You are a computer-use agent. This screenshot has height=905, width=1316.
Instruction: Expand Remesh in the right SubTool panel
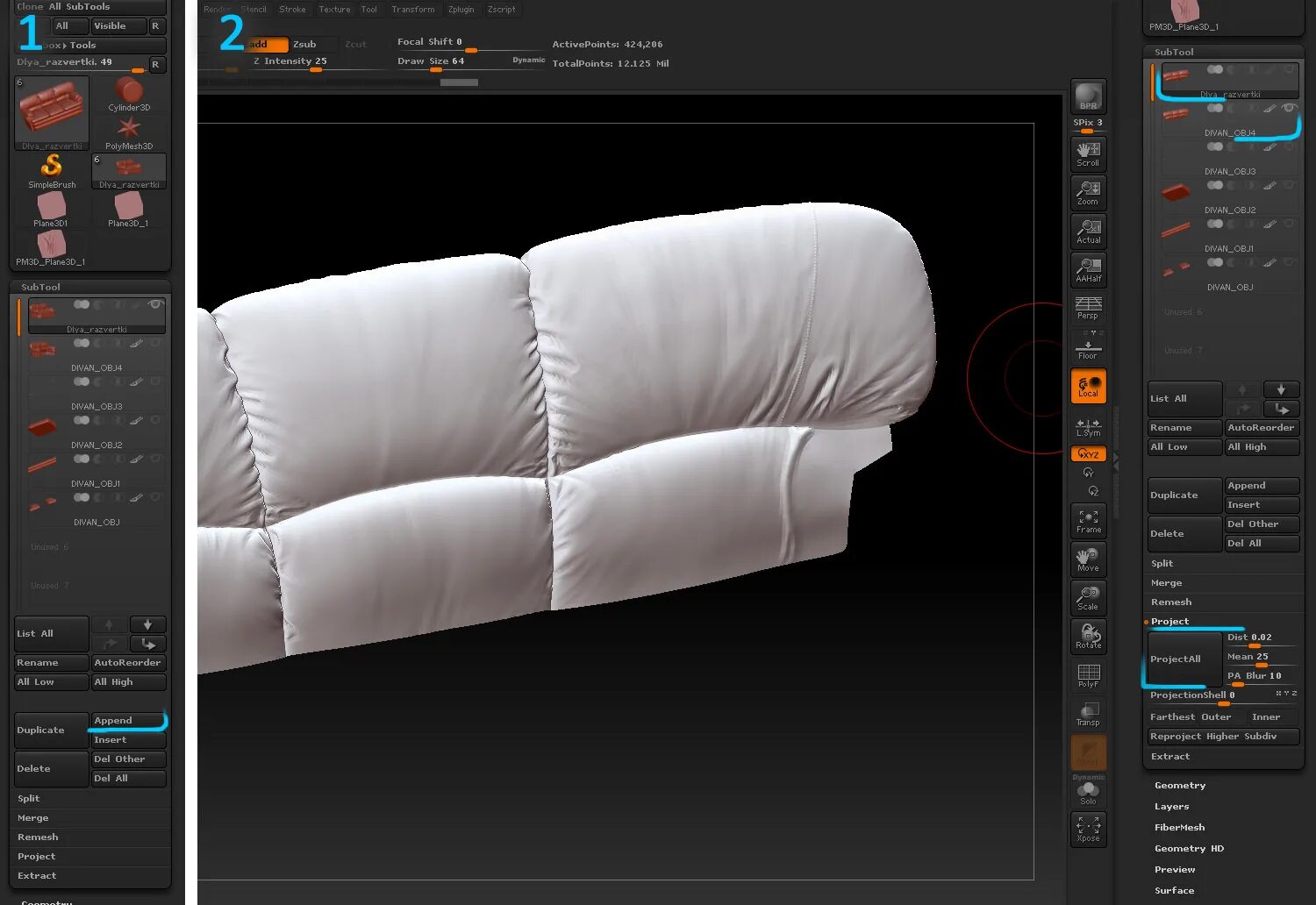point(1171,602)
